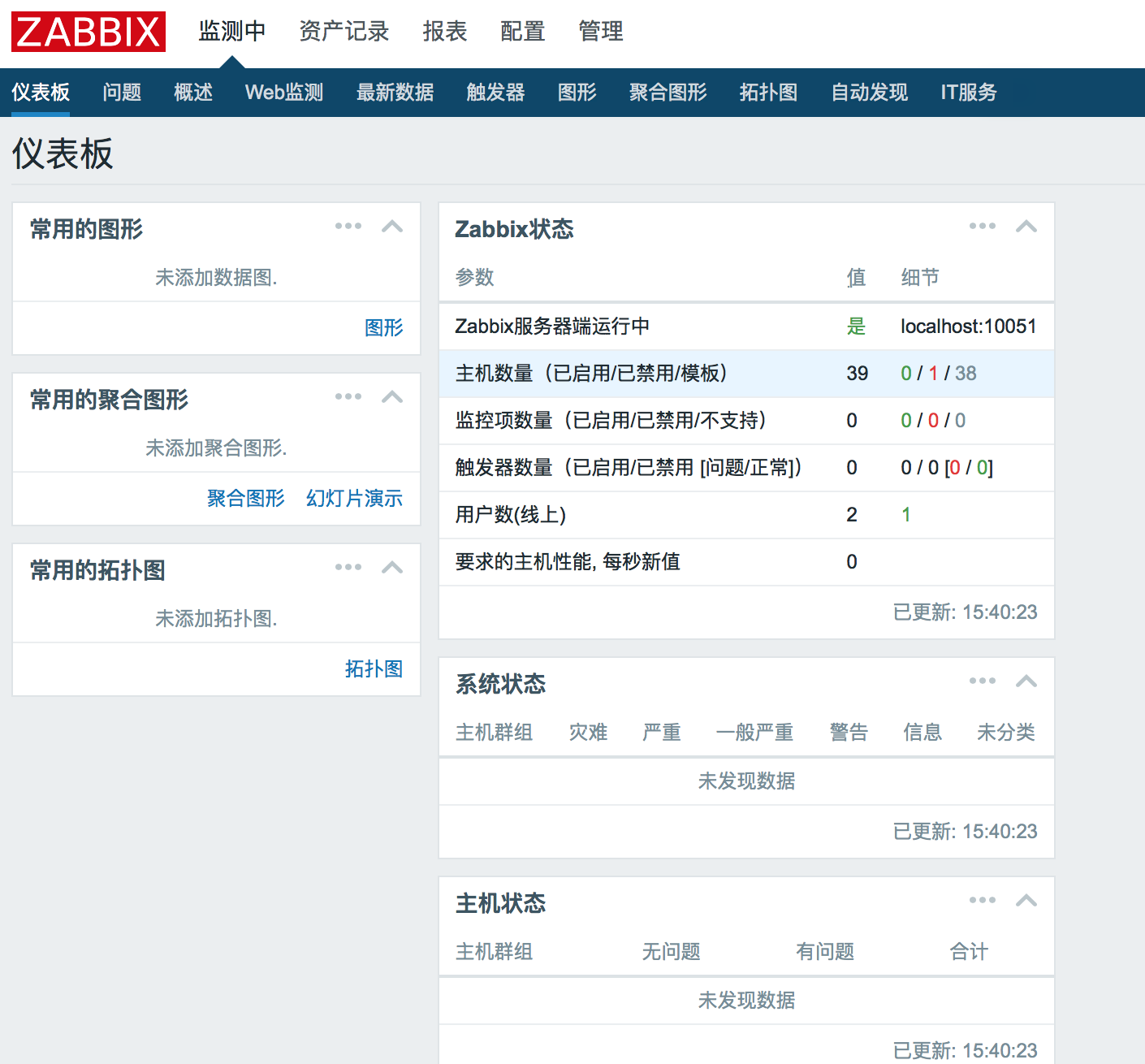
Task: Open the 配置 top menu
Action: pos(523,32)
